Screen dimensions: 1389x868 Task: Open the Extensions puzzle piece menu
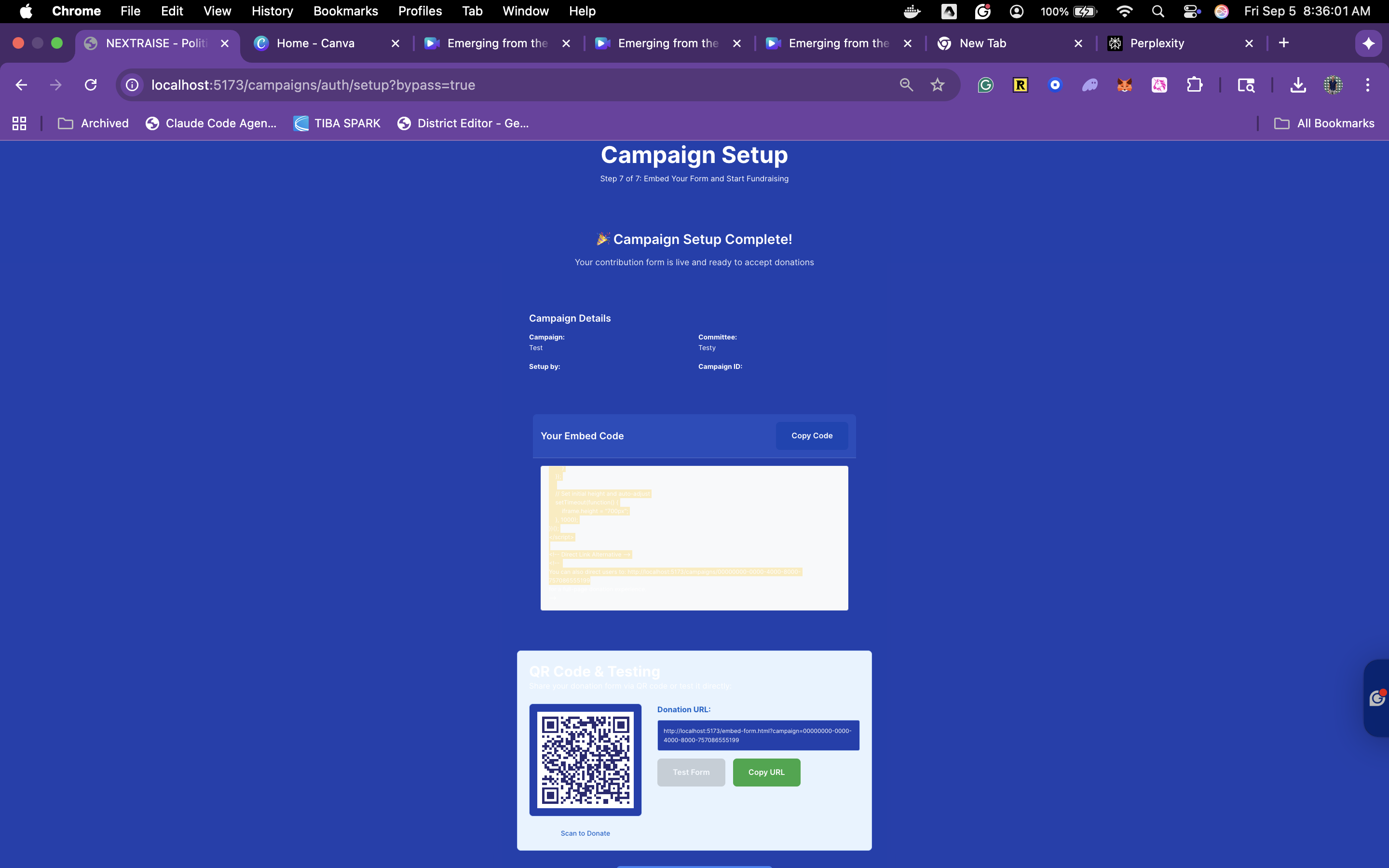pos(1195,85)
